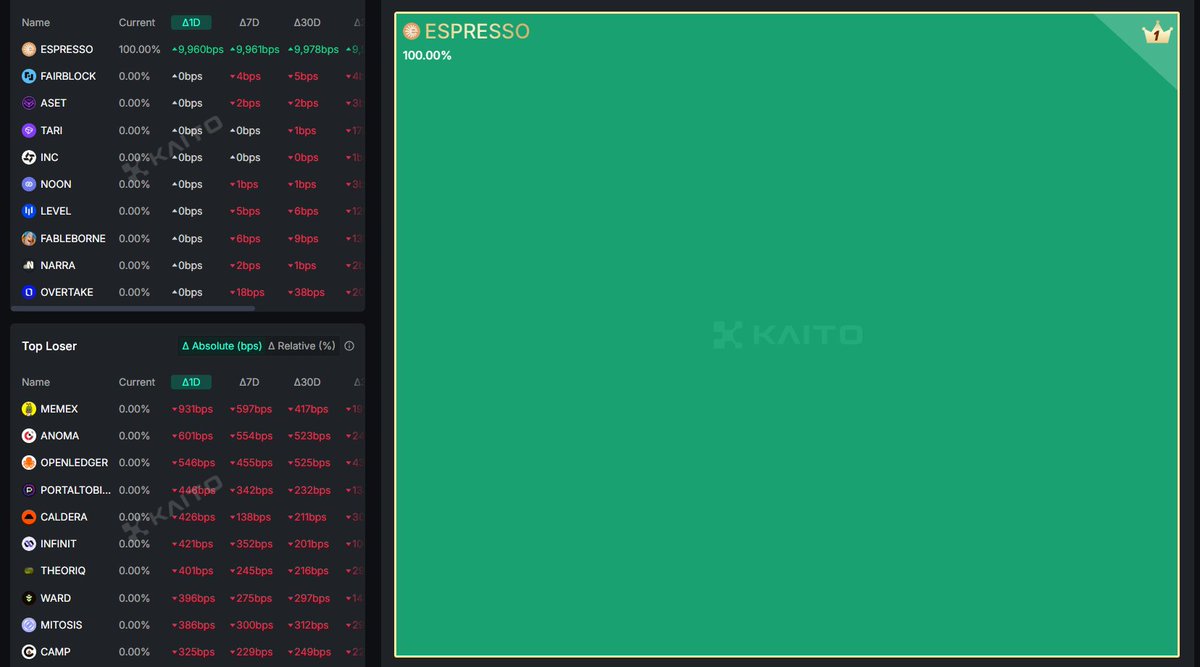The height and width of the screenshot is (667, 1200).
Task: Click the ANOMA project icon
Action: coord(29,436)
